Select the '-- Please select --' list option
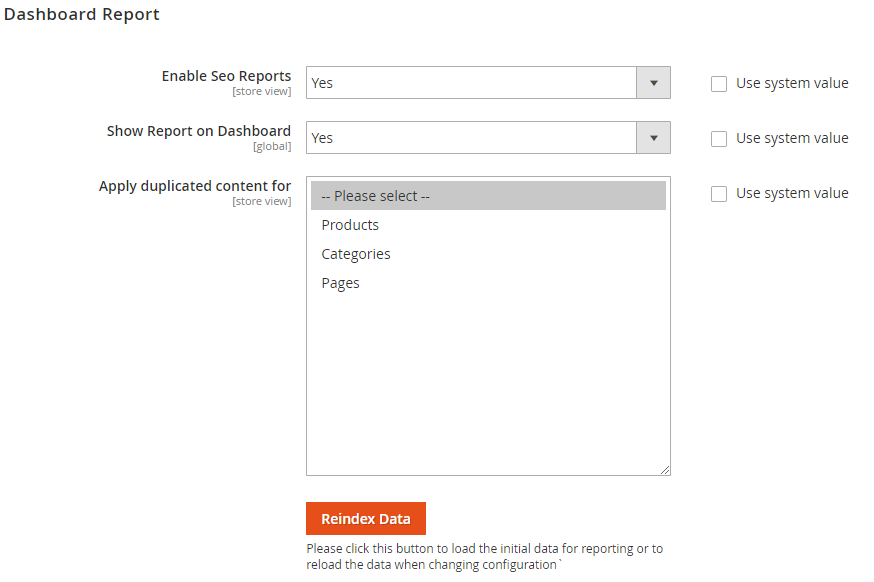Image resolution: width=874 pixels, height=582 pixels. [x=487, y=196]
